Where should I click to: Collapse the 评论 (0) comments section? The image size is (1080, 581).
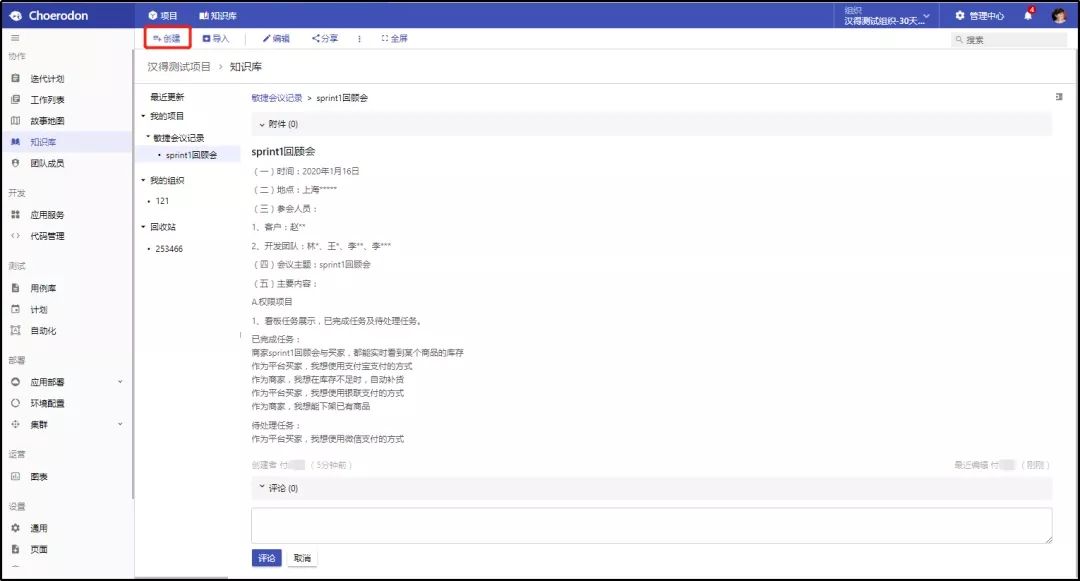coord(263,488)
